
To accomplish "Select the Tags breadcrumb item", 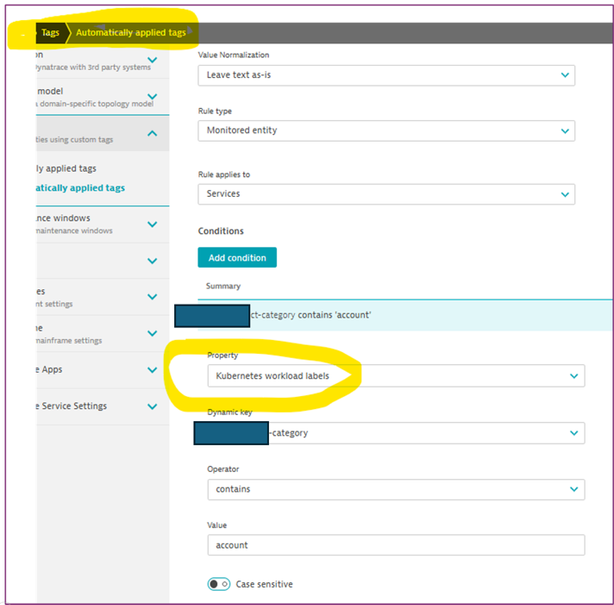I will (50, 33).
